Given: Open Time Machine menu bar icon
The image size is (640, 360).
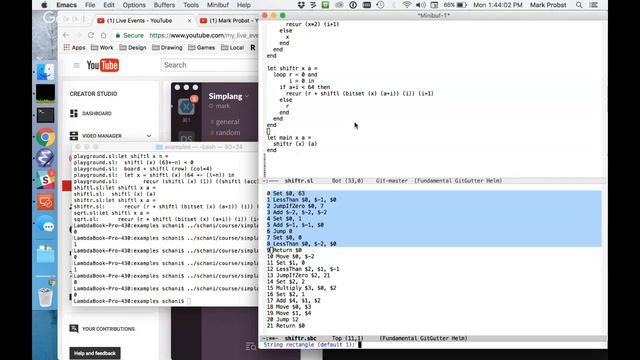Looking at the screenshot, I should tap(380, 5).
